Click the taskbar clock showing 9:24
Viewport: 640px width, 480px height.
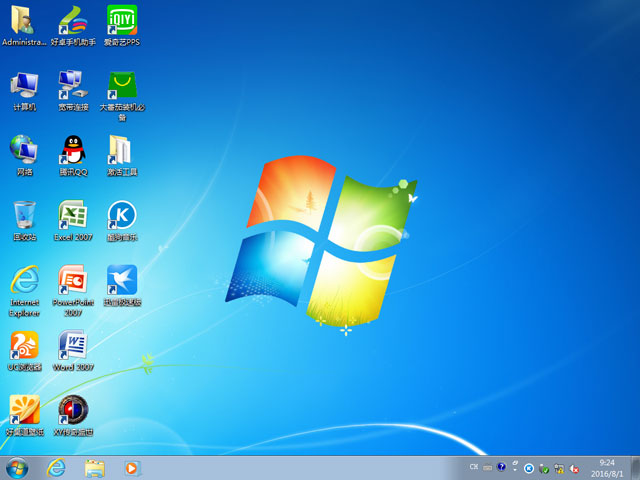(x=606, y=467)
